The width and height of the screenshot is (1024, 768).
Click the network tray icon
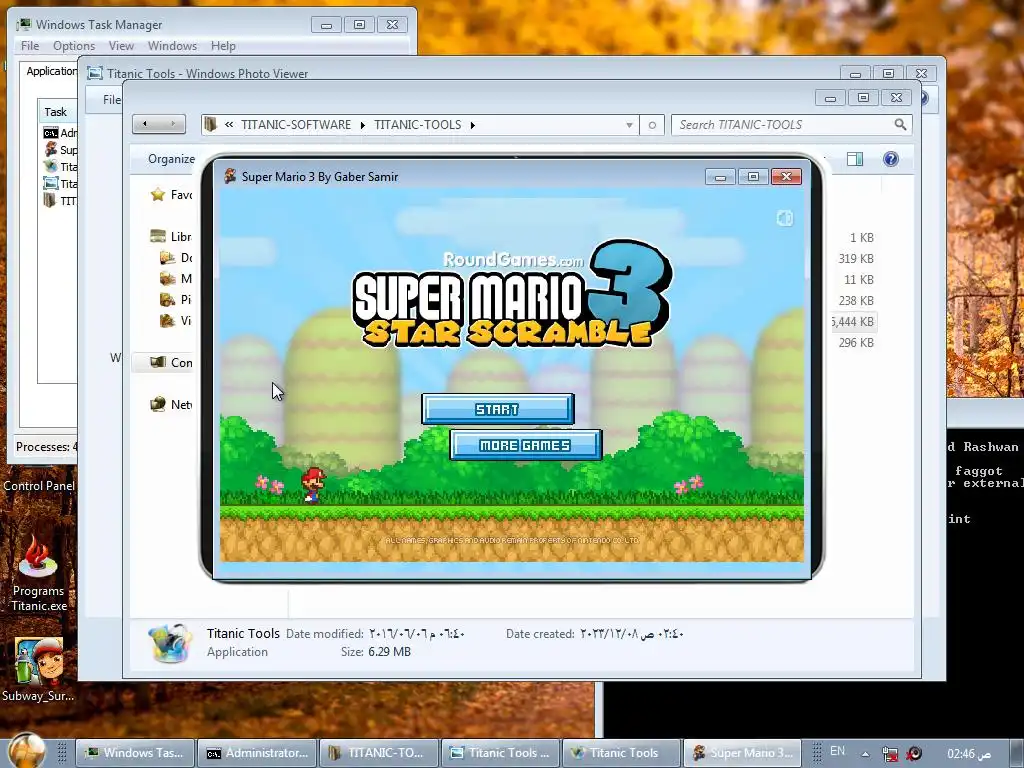click(889, 754)
